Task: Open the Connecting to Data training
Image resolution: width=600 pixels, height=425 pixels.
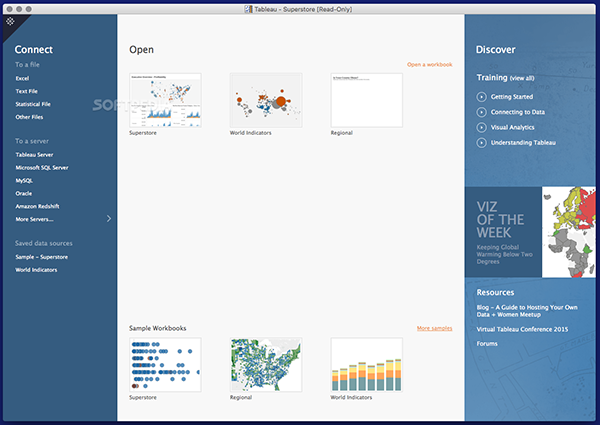Action: tap(518, 112)
